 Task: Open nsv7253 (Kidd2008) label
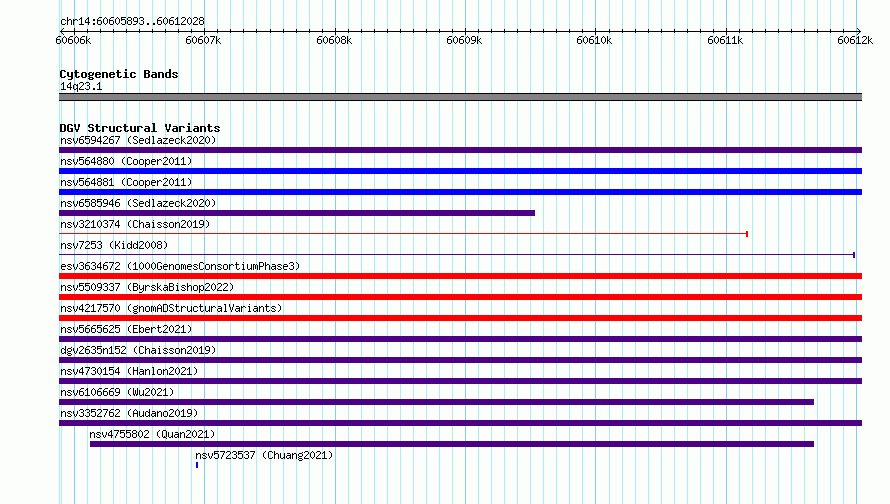click(114, 245)
